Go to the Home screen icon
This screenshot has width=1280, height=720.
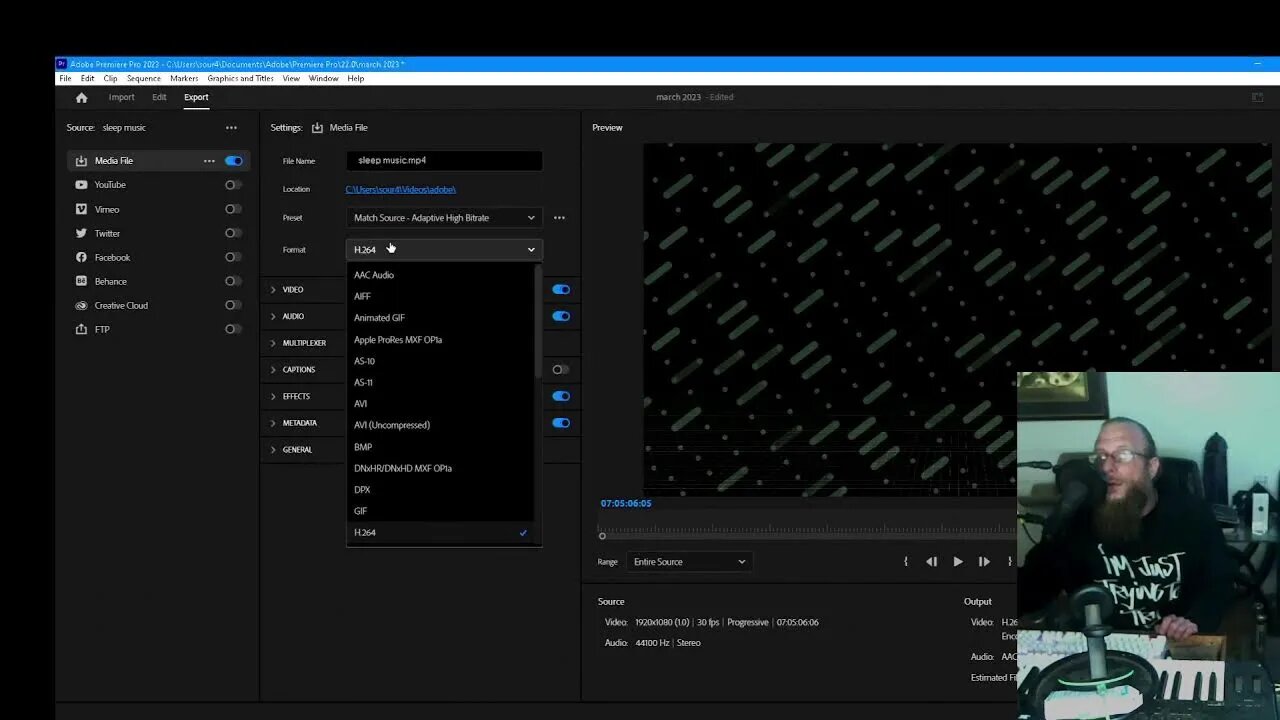coord(82,98)
